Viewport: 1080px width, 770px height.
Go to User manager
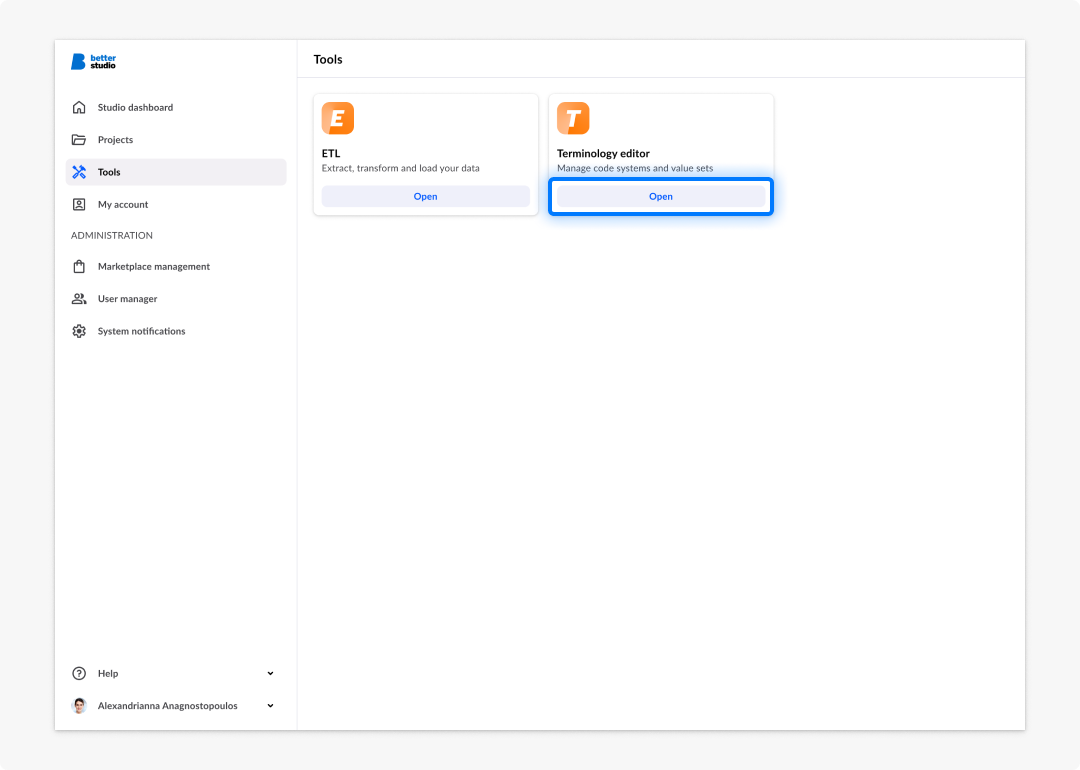coord(176,299)
